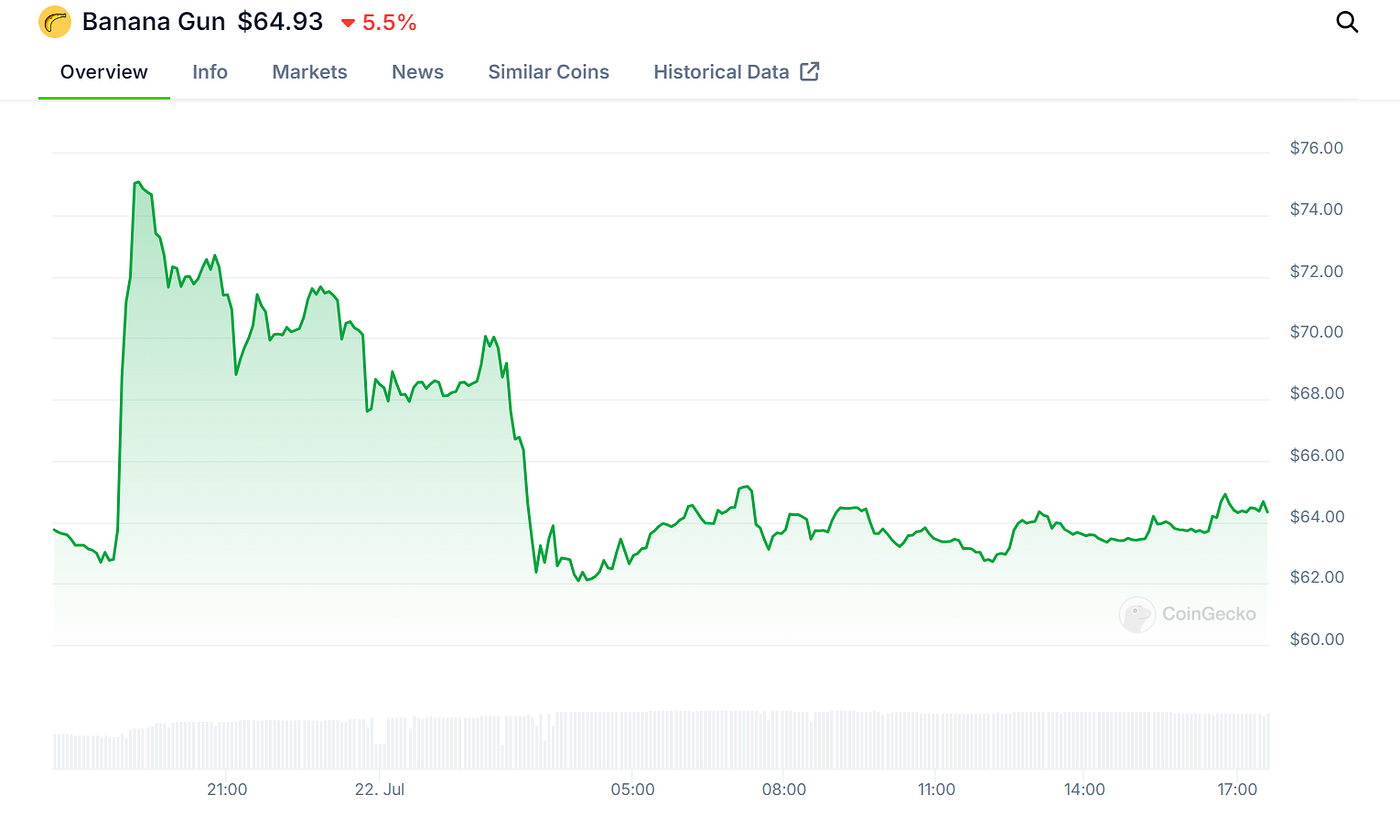Click the 08:00 time axis label
The height and width of the screenshot is (826, 1400).
(x=784, y=789)
